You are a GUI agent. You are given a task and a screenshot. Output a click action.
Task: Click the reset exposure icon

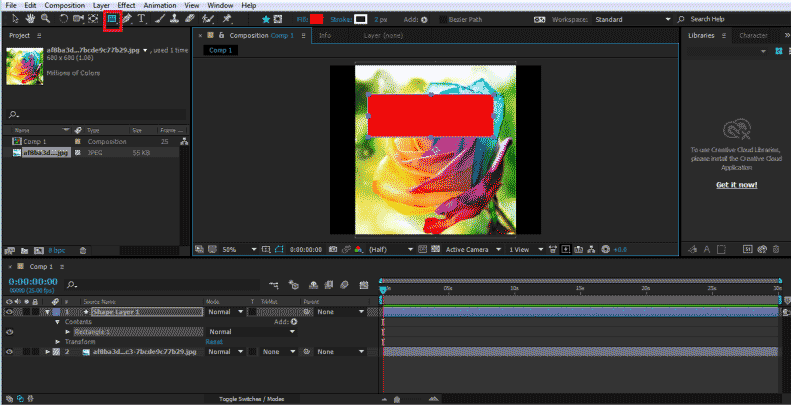pyautogui.click(x=605, y=249)
